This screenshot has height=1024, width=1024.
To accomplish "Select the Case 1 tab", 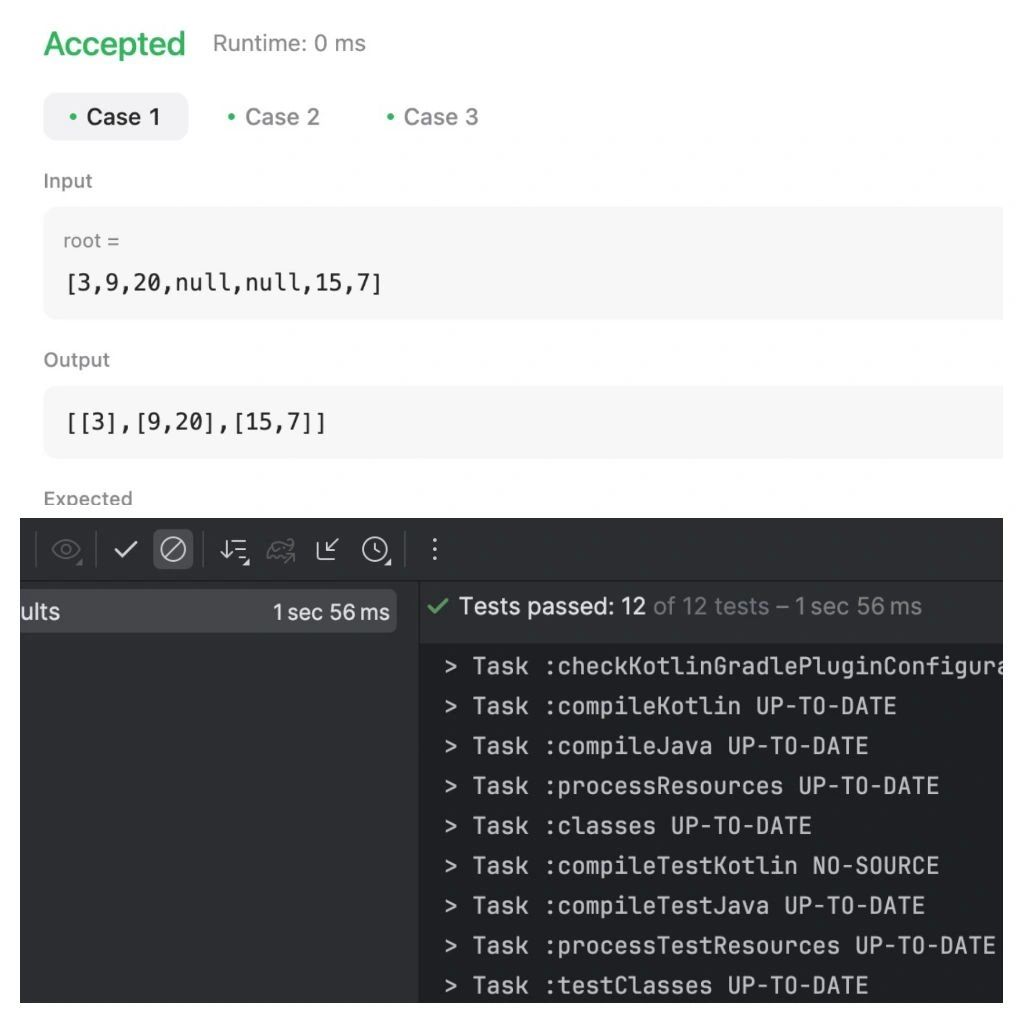I will point(116,117).
